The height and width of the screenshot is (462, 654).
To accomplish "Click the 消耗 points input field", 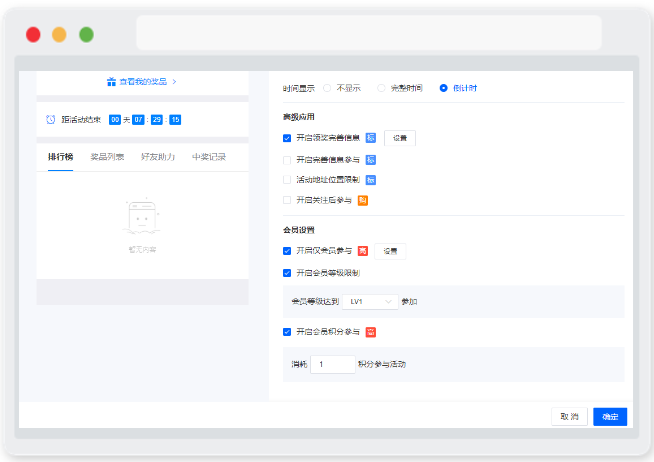I will pos(333,364).
